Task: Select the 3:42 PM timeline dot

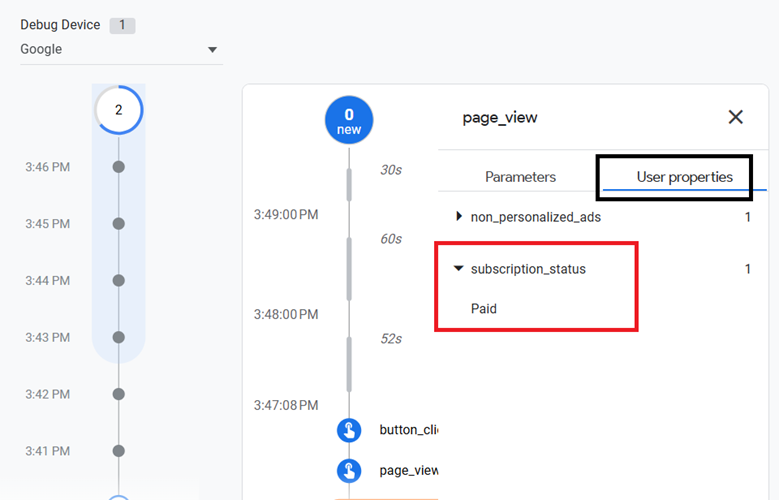Action: pyautogui.click(x=118, y=394)
